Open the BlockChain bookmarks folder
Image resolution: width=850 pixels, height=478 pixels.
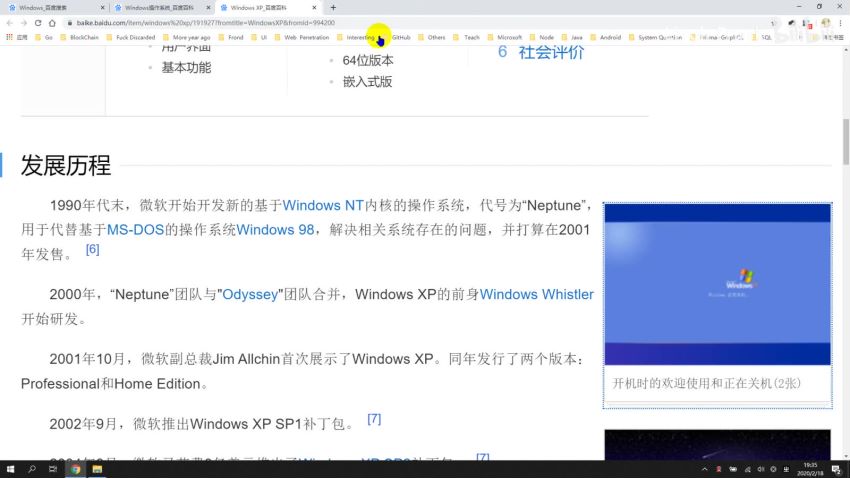pyautogui.click(x=79, y=37)
